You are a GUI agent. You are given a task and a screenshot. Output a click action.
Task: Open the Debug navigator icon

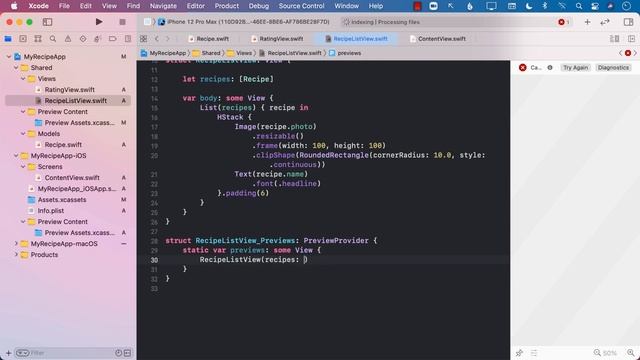coord(98,39)
